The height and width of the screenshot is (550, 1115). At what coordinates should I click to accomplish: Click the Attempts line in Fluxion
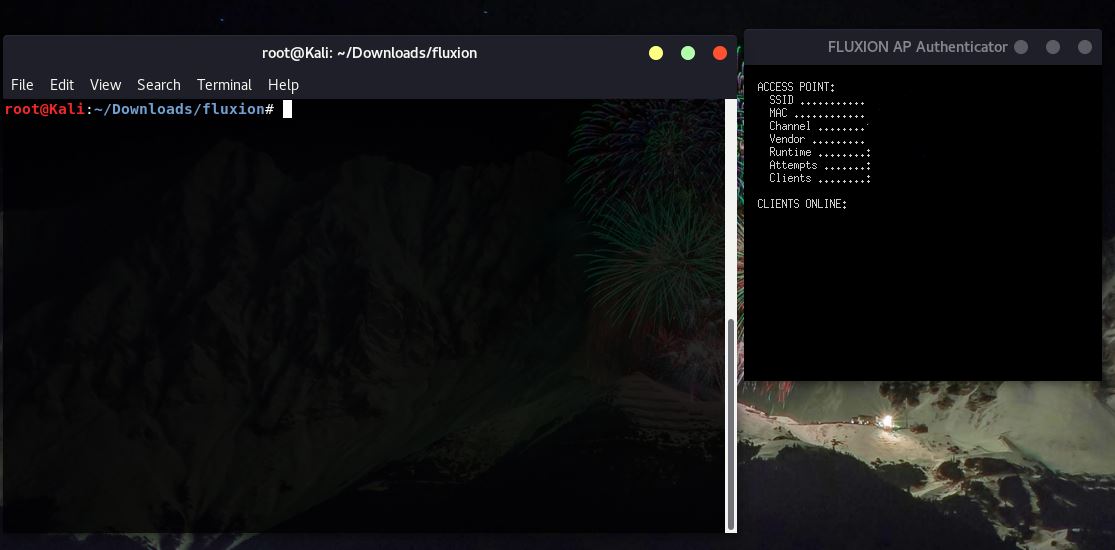tap(820, 165)
